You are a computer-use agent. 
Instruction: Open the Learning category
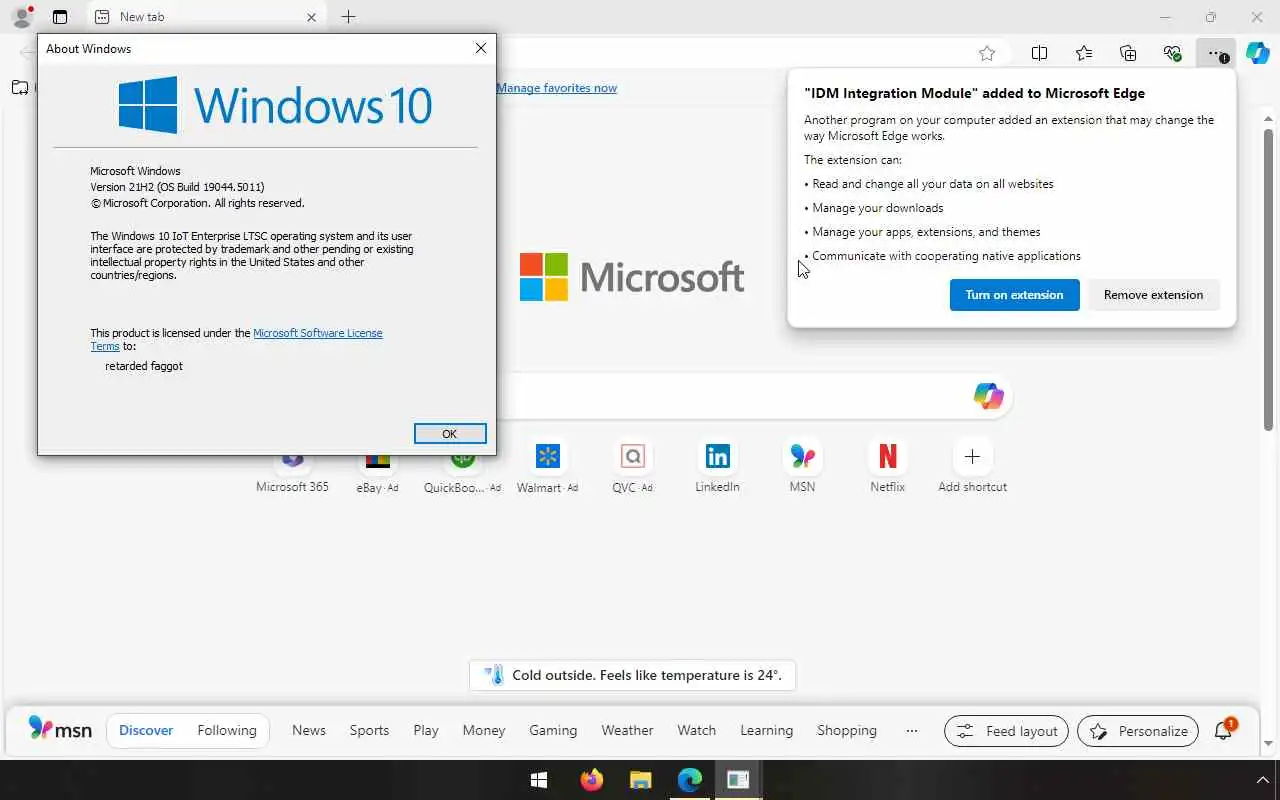[x=767, y=730]
